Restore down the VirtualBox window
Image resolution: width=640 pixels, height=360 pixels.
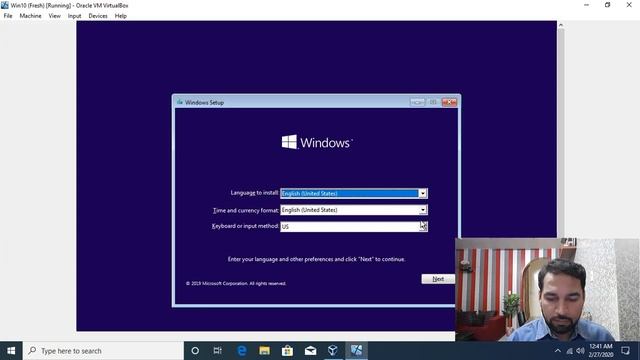(607, 5)
